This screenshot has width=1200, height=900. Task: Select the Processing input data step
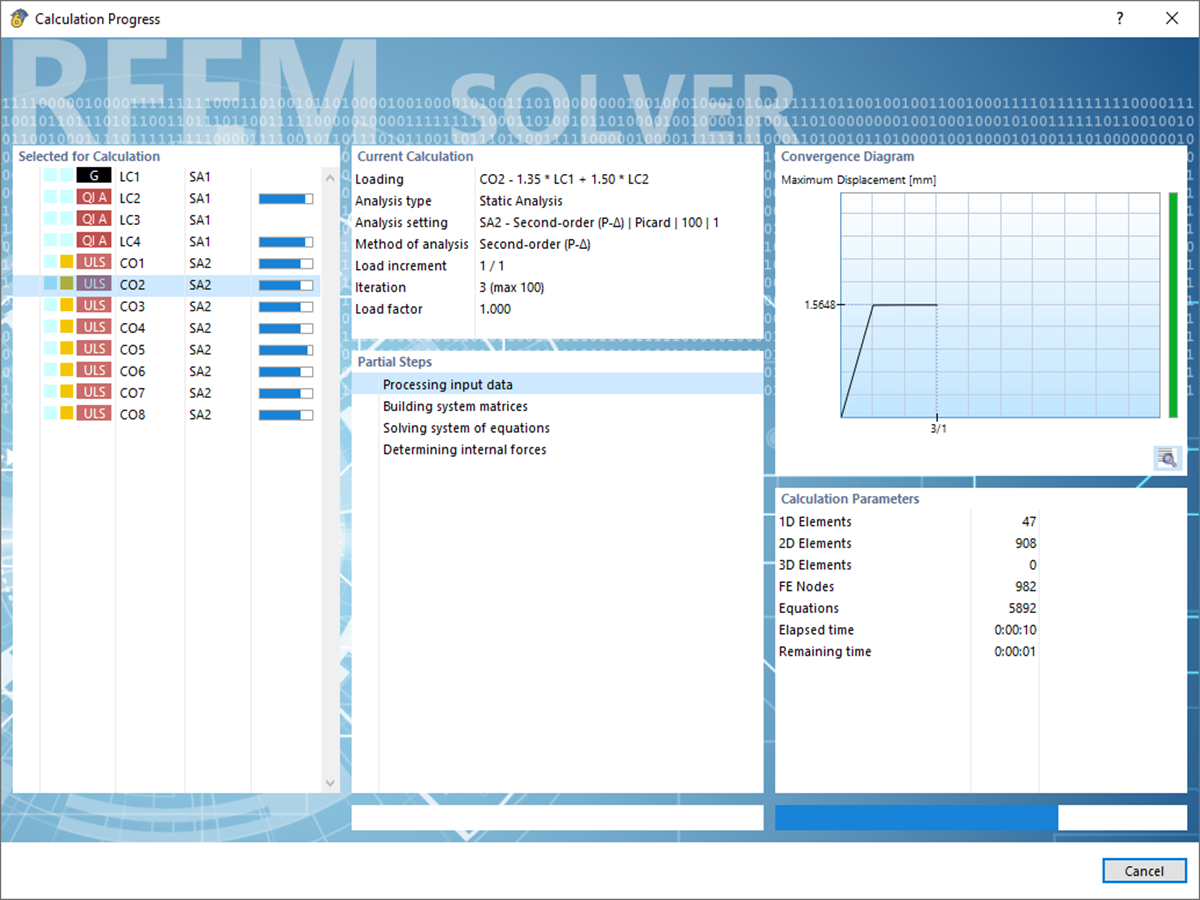[x=558, y=384]
